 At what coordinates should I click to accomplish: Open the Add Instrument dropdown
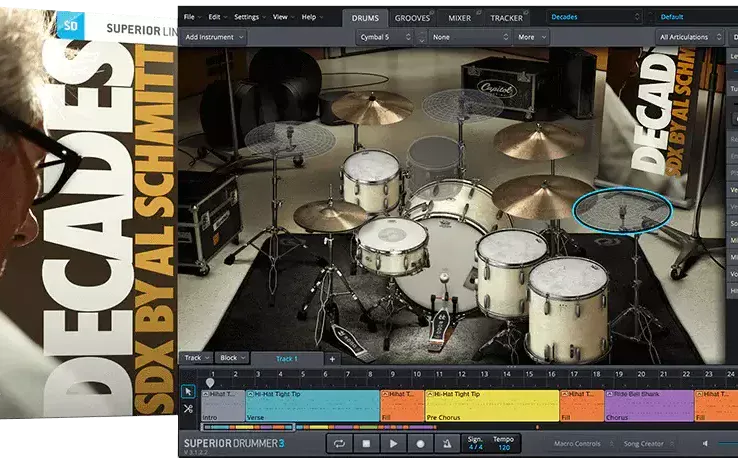point(214,37)
